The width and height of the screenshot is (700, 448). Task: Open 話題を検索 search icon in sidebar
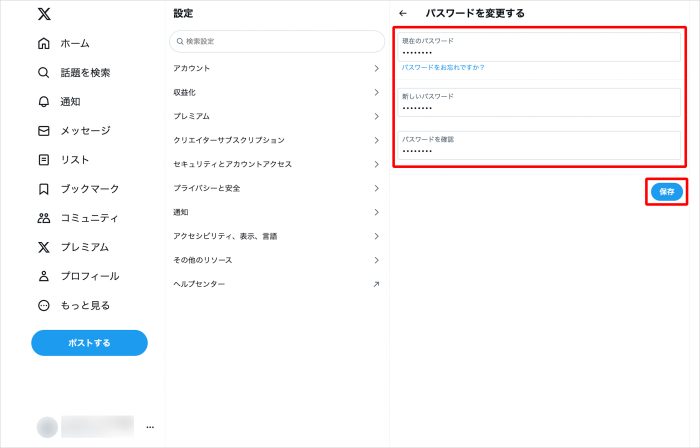click(x=43, y=73)
